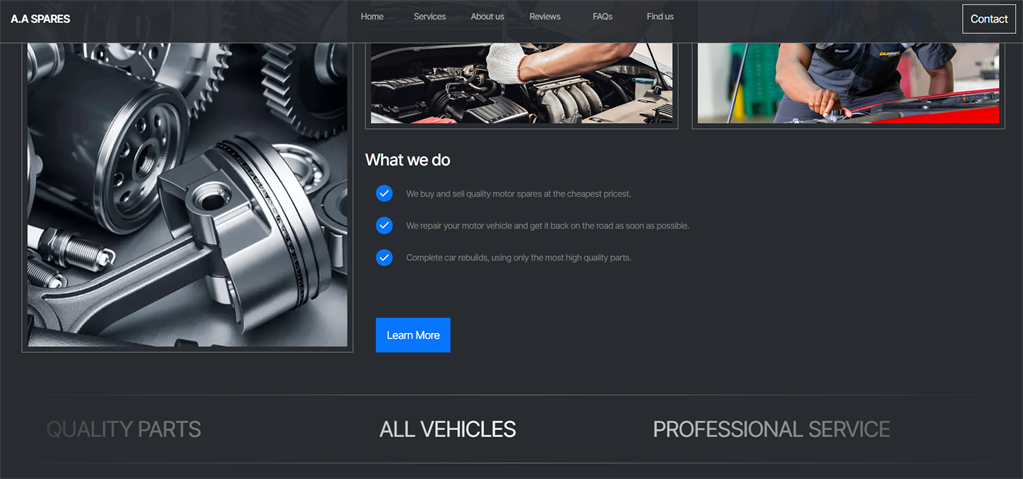Click the What we do heading

point(408,160)
